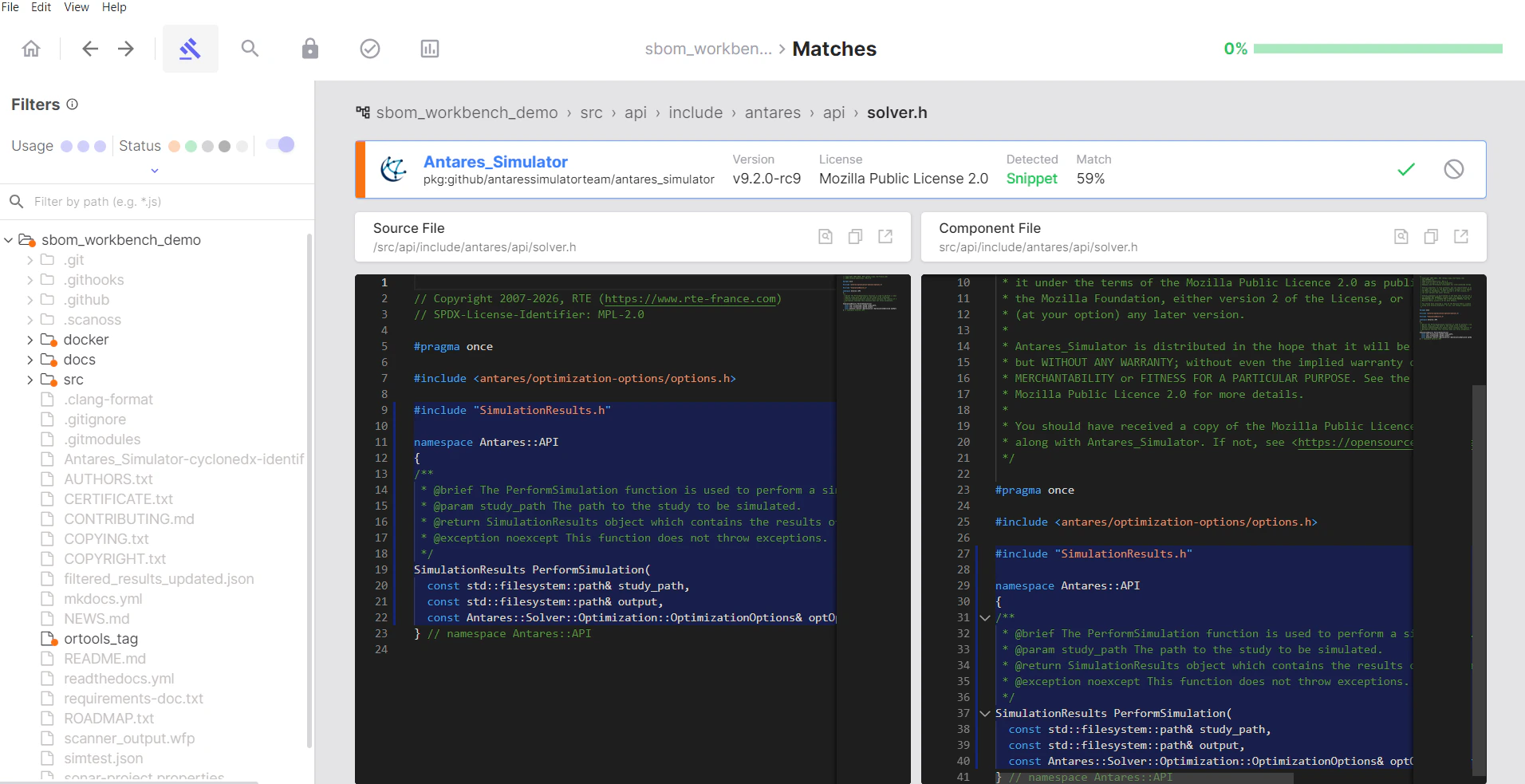Image resolution: width=1525 pixels, height=784 pixels.
Task: Open the Cryptography lock icon
Action: click(309, 48)
